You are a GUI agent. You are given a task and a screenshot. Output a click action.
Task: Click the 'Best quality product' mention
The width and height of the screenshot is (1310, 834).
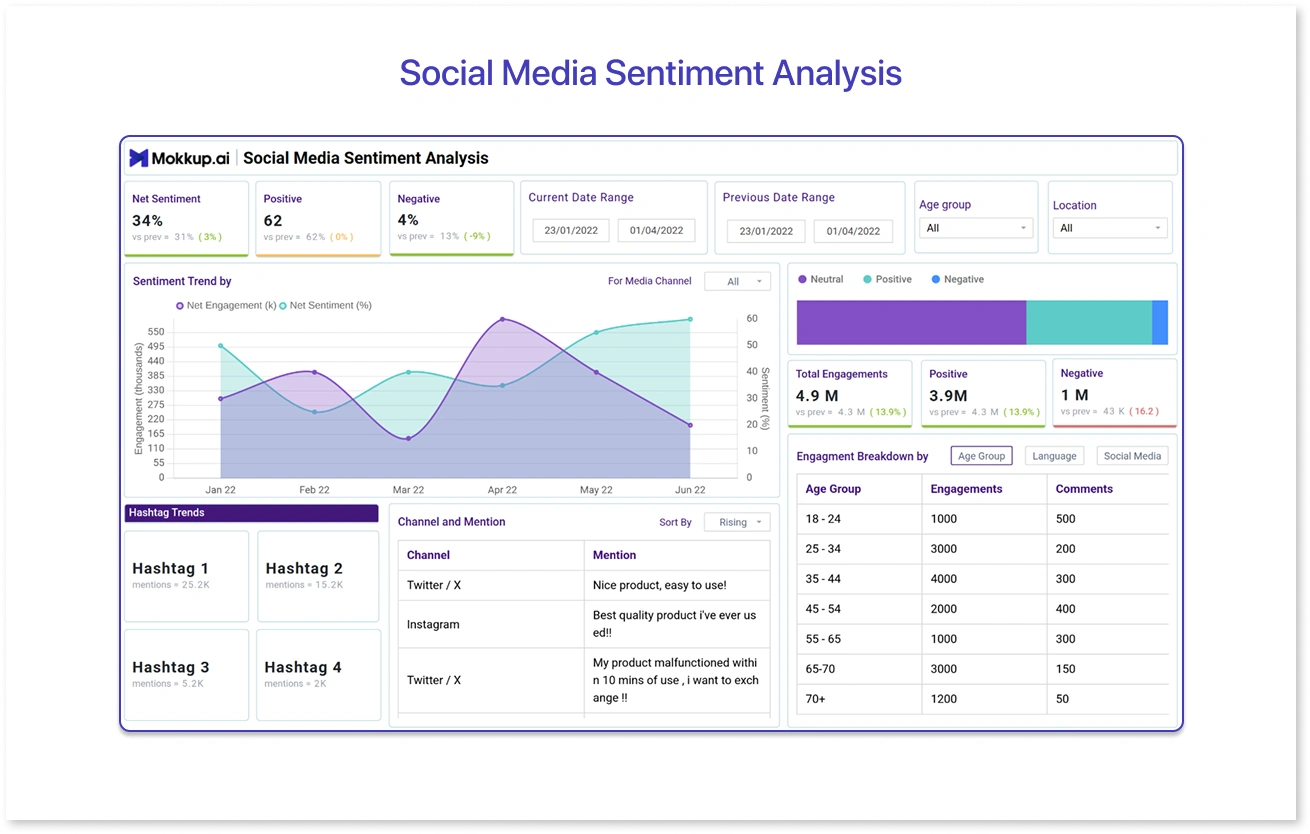coord(675,624)
